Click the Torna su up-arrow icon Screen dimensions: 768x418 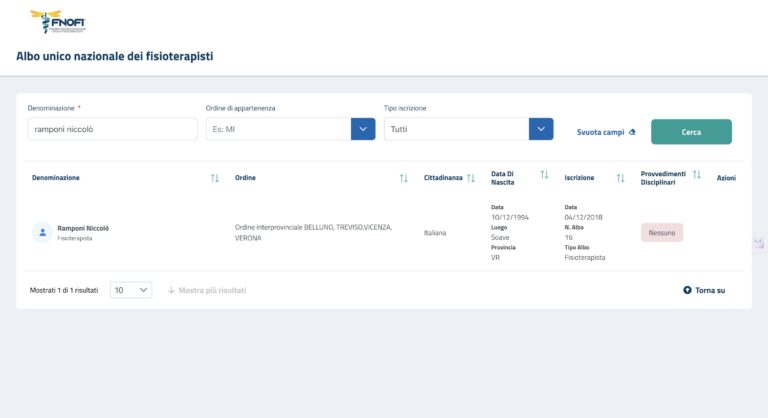click(687, 290)
